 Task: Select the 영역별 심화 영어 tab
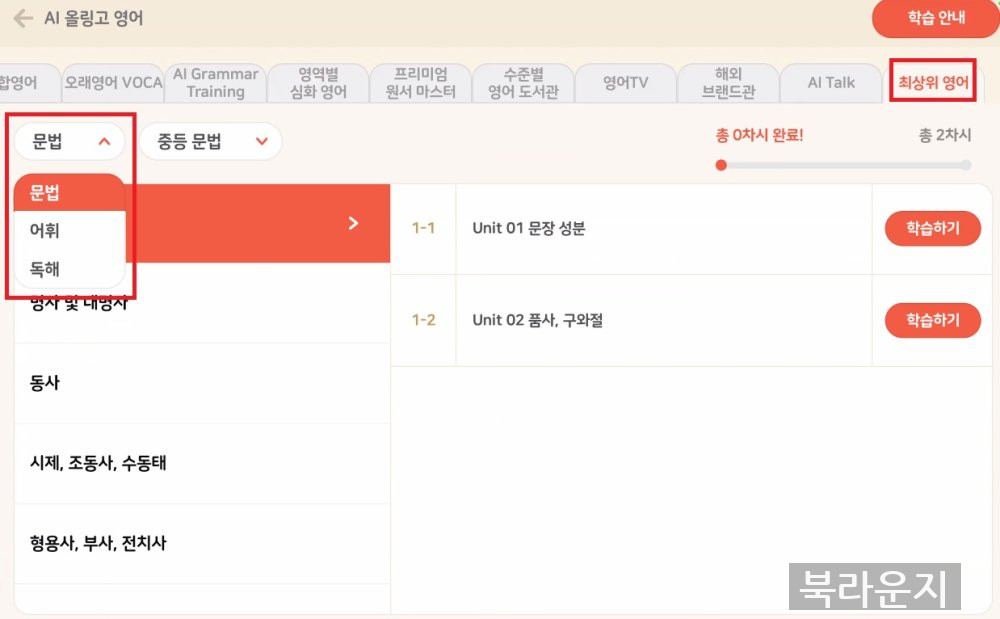318,83
